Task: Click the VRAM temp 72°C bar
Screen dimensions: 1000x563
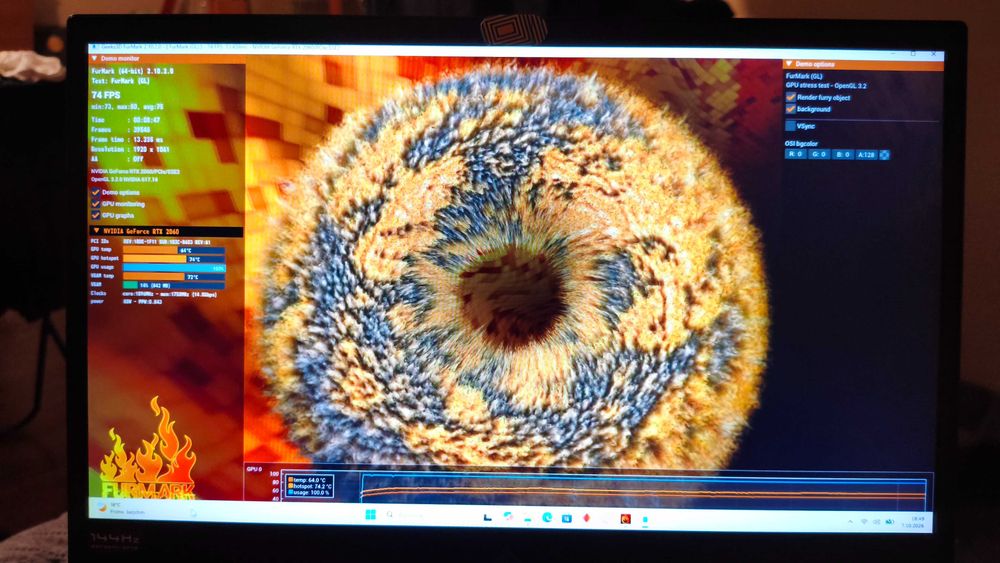Action: pyautogui.click(x=173, y=277)
